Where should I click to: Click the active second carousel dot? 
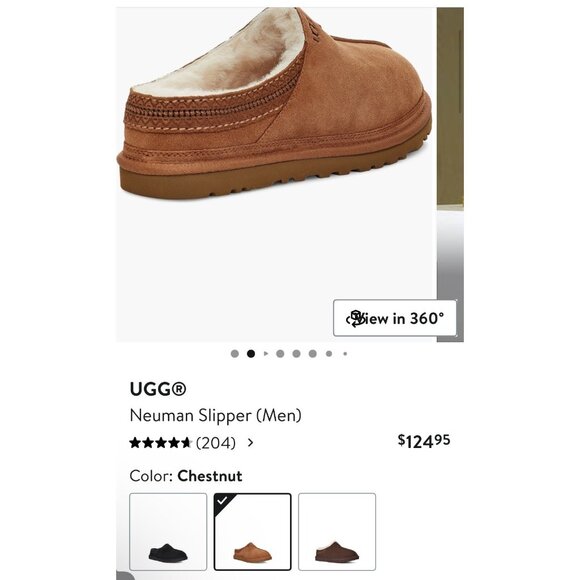[x=251, y=354]
